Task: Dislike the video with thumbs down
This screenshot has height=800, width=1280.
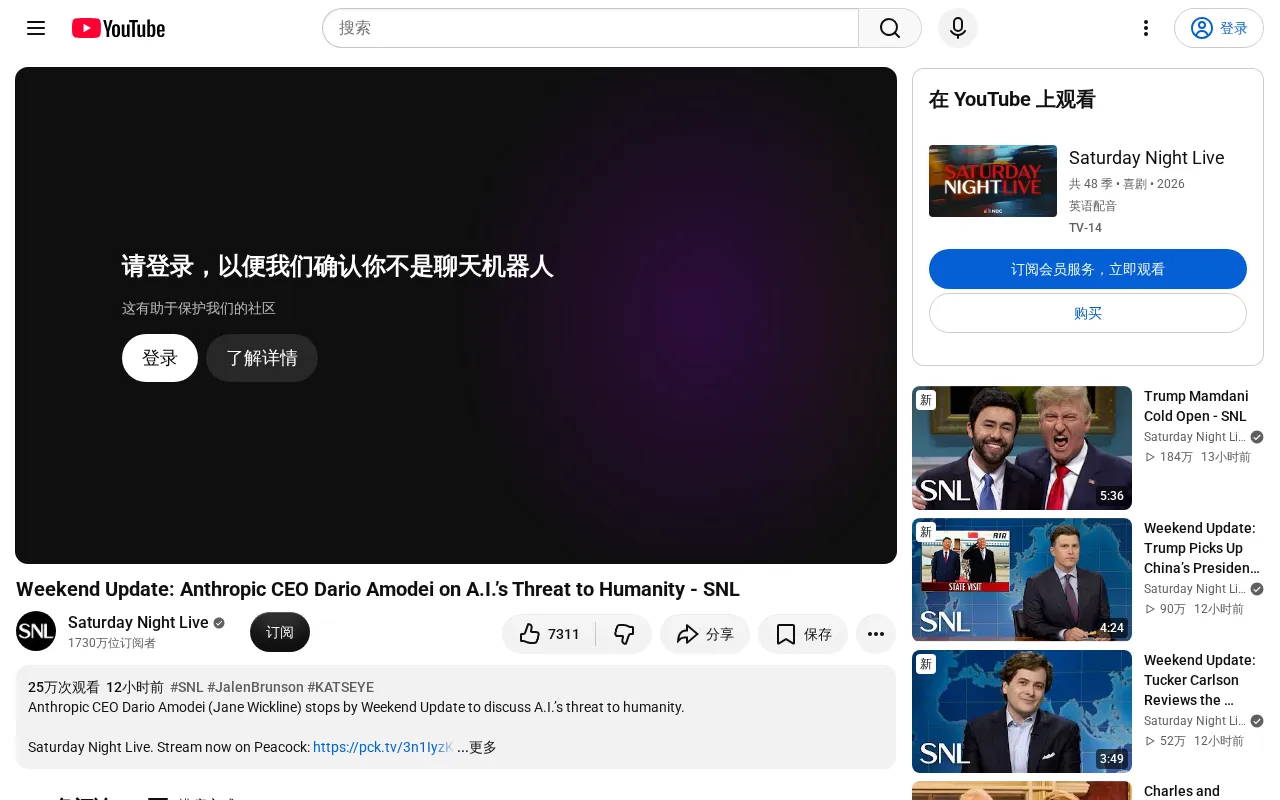Action: tap(624, 634)
